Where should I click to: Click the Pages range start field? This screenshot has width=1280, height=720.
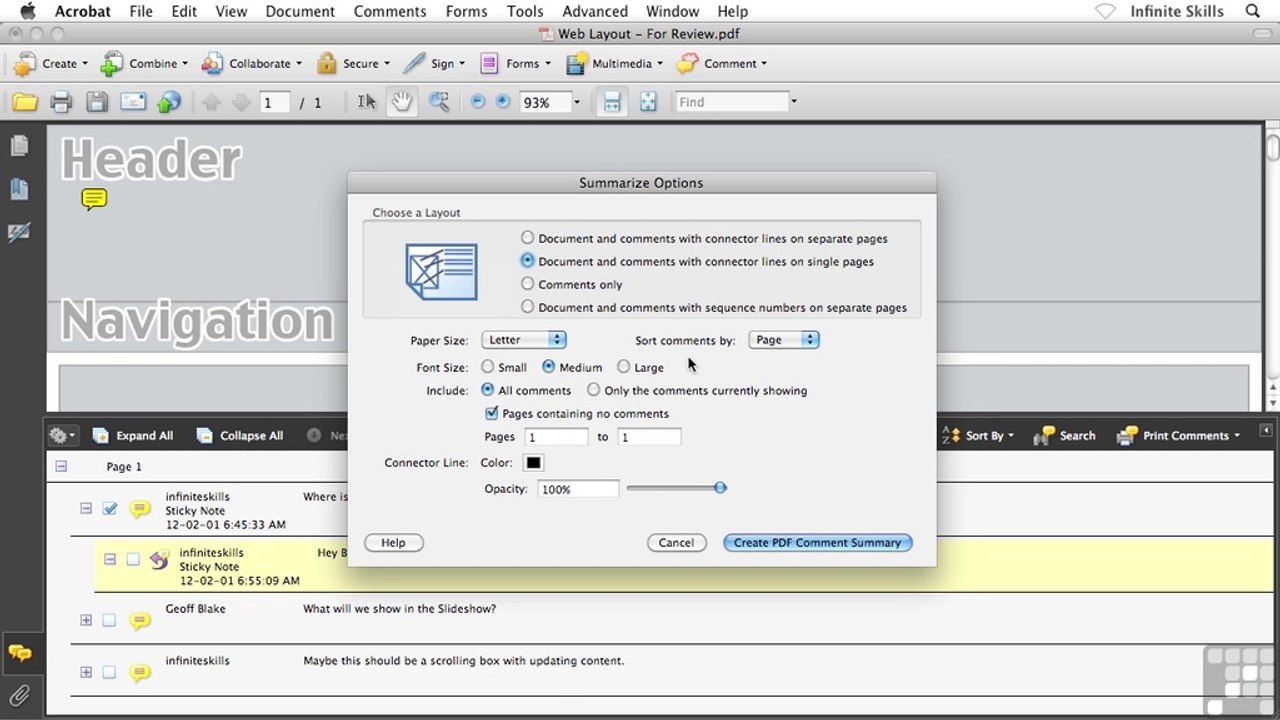pyautogui.click(x=556, y=437)
